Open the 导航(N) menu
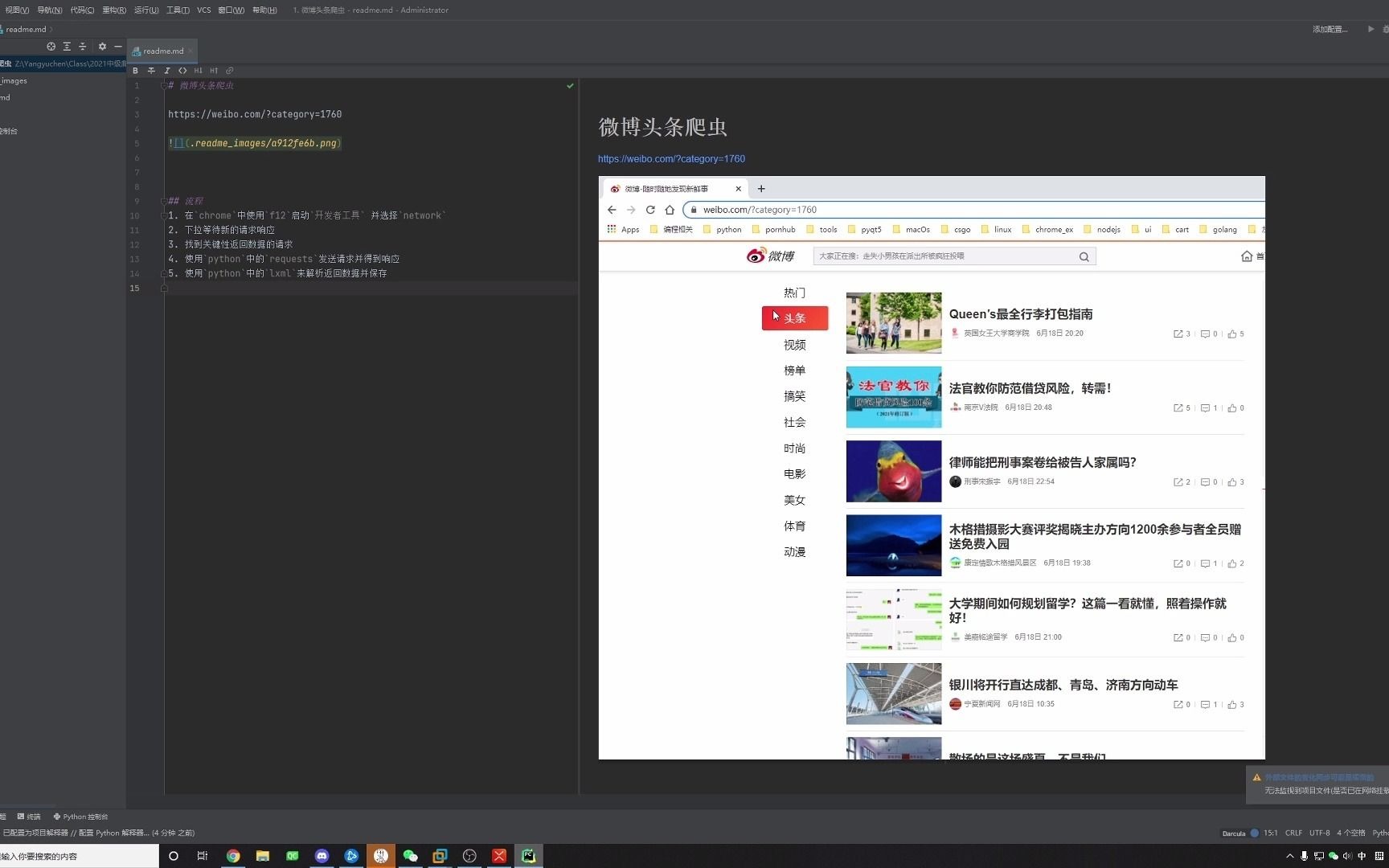 [x=49, y=10]
